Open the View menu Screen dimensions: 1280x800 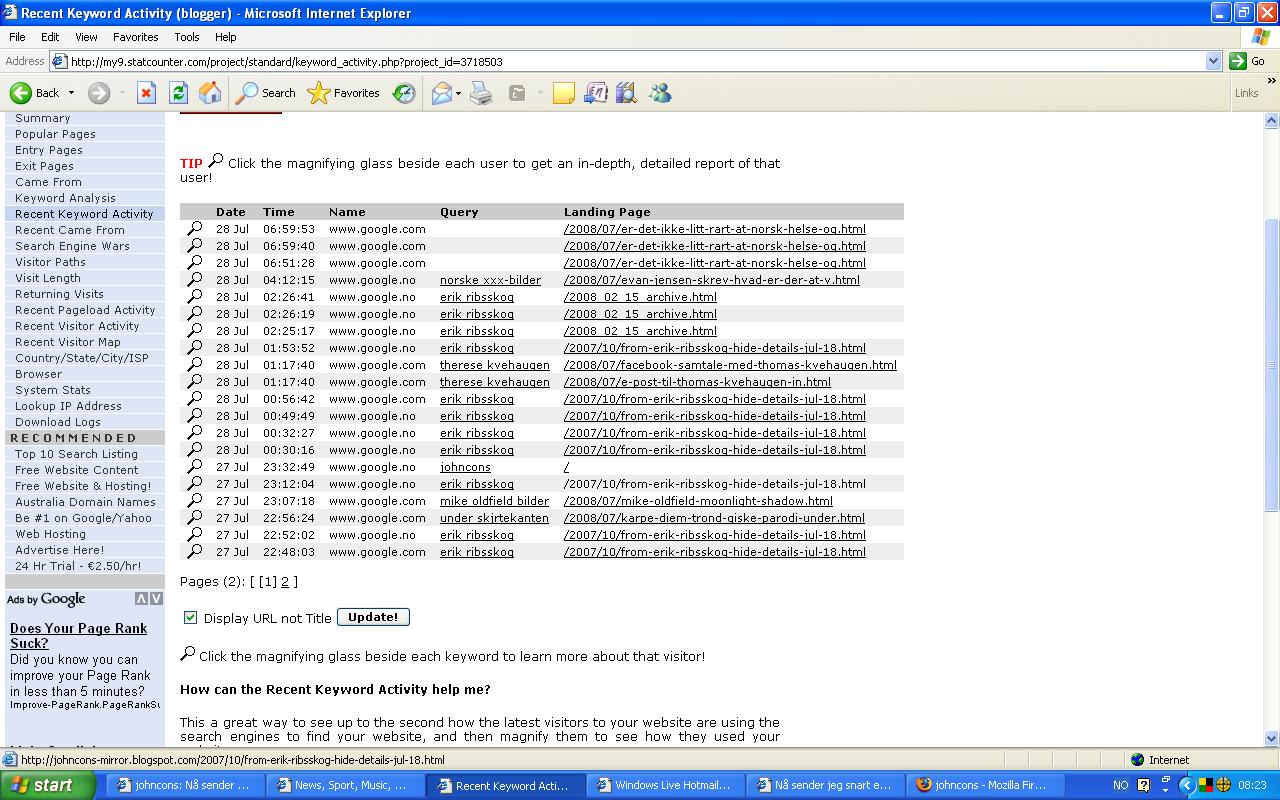point(86,37)
